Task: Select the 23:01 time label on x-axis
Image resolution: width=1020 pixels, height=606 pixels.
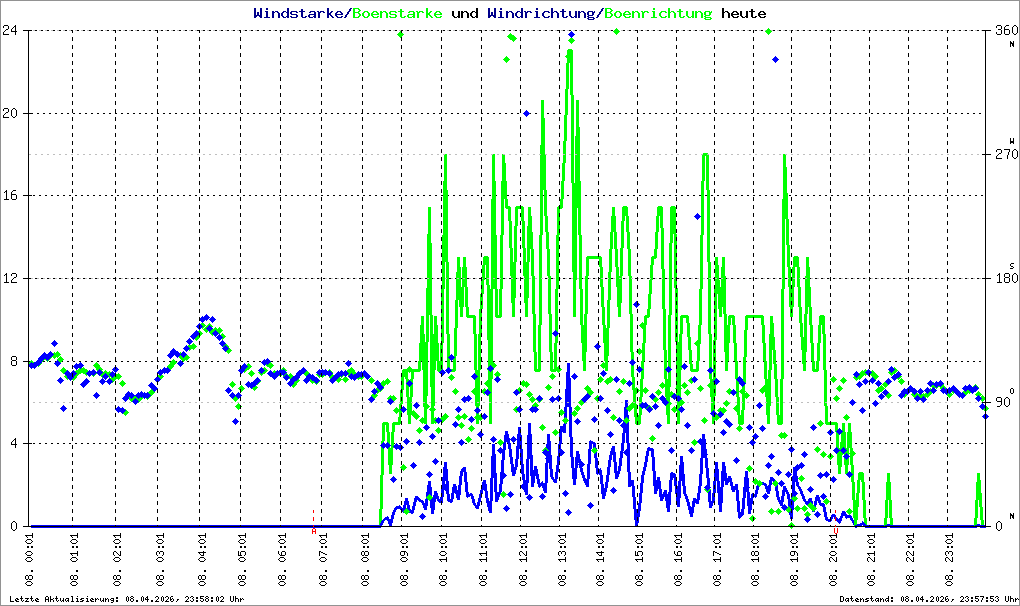Action: pos(950,560)
